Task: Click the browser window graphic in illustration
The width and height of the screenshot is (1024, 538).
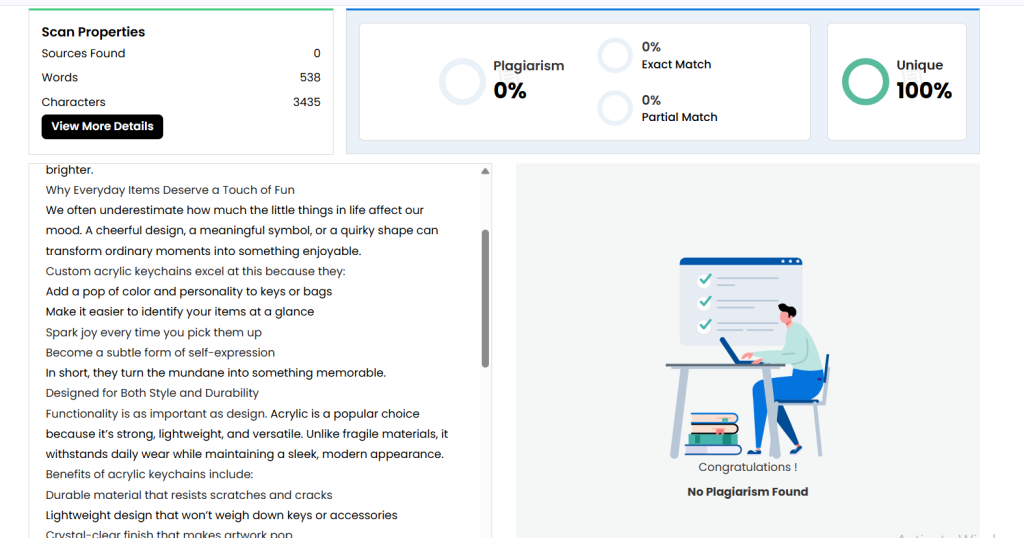Action: pos(740,300)
